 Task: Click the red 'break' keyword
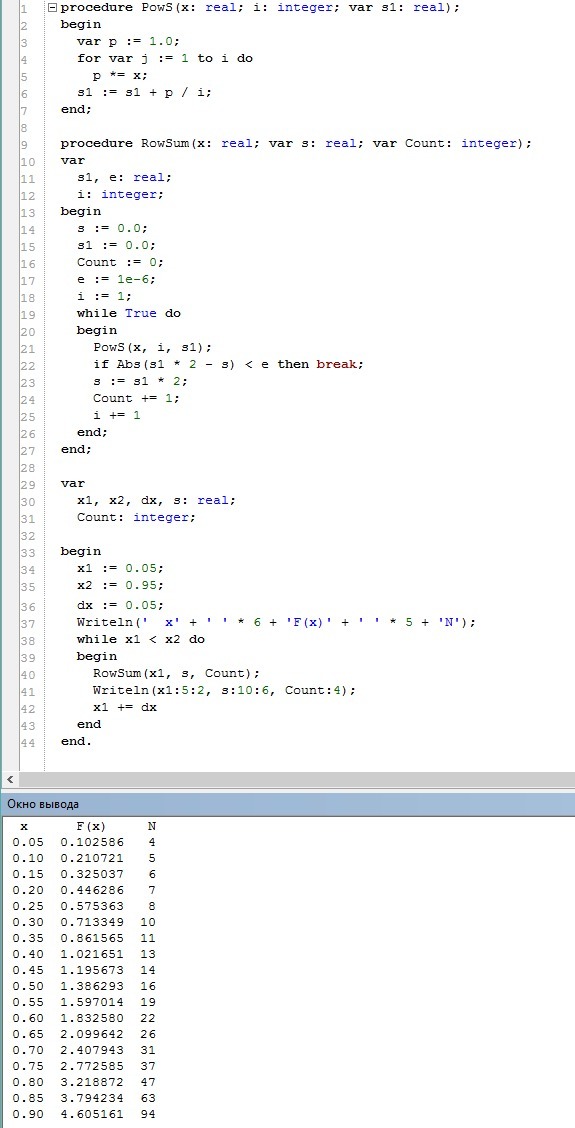[337, 364]
